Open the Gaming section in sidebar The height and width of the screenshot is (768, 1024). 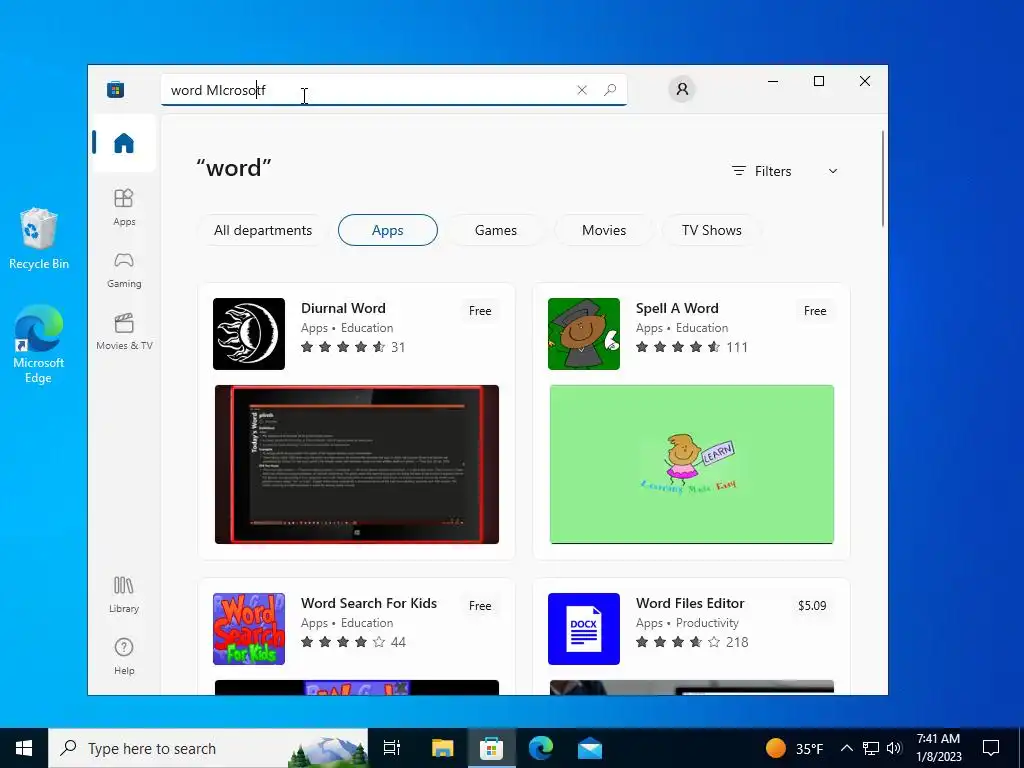(124, 270)
